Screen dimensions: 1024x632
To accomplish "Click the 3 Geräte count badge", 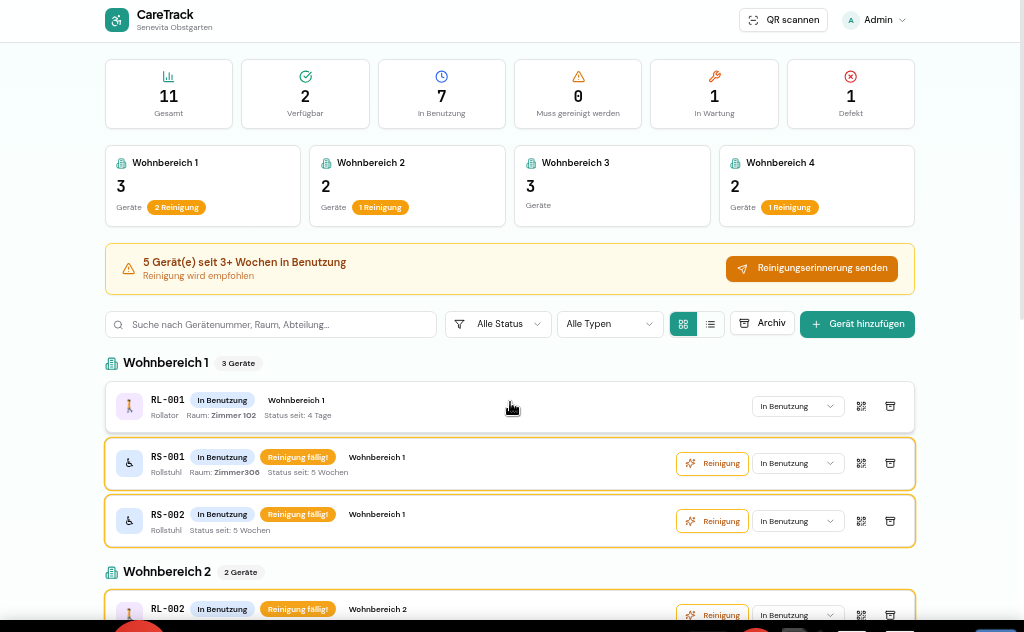I will 238,364.
